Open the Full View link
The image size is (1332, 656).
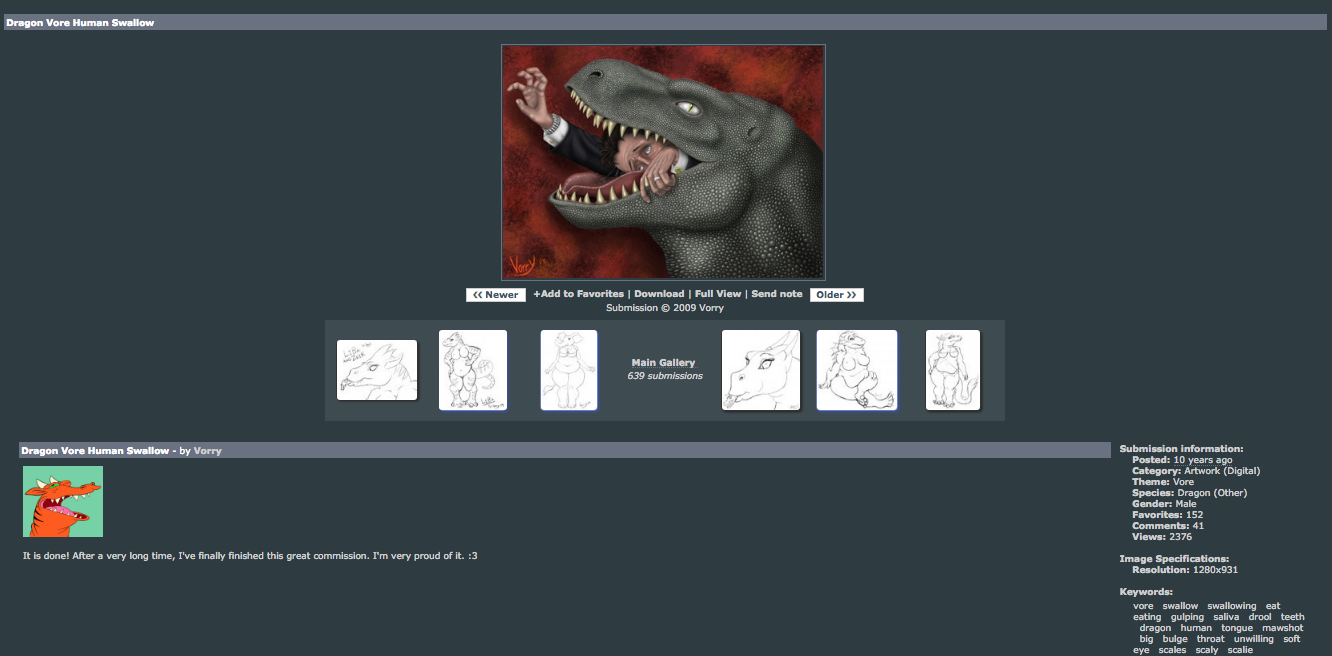pyautogui.click(x=718, y=294)
